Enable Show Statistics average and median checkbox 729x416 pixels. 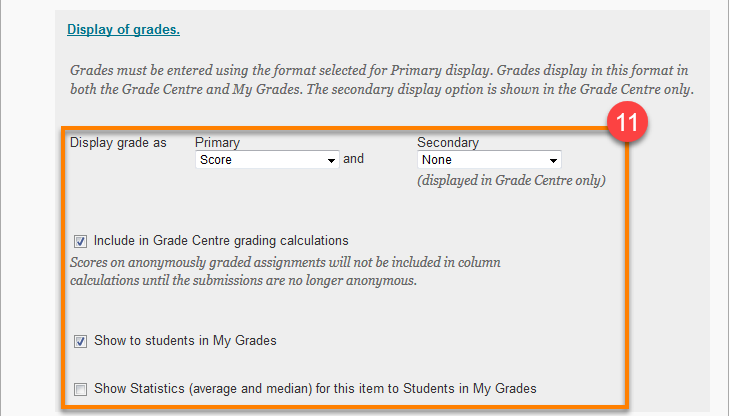[80, 389]
